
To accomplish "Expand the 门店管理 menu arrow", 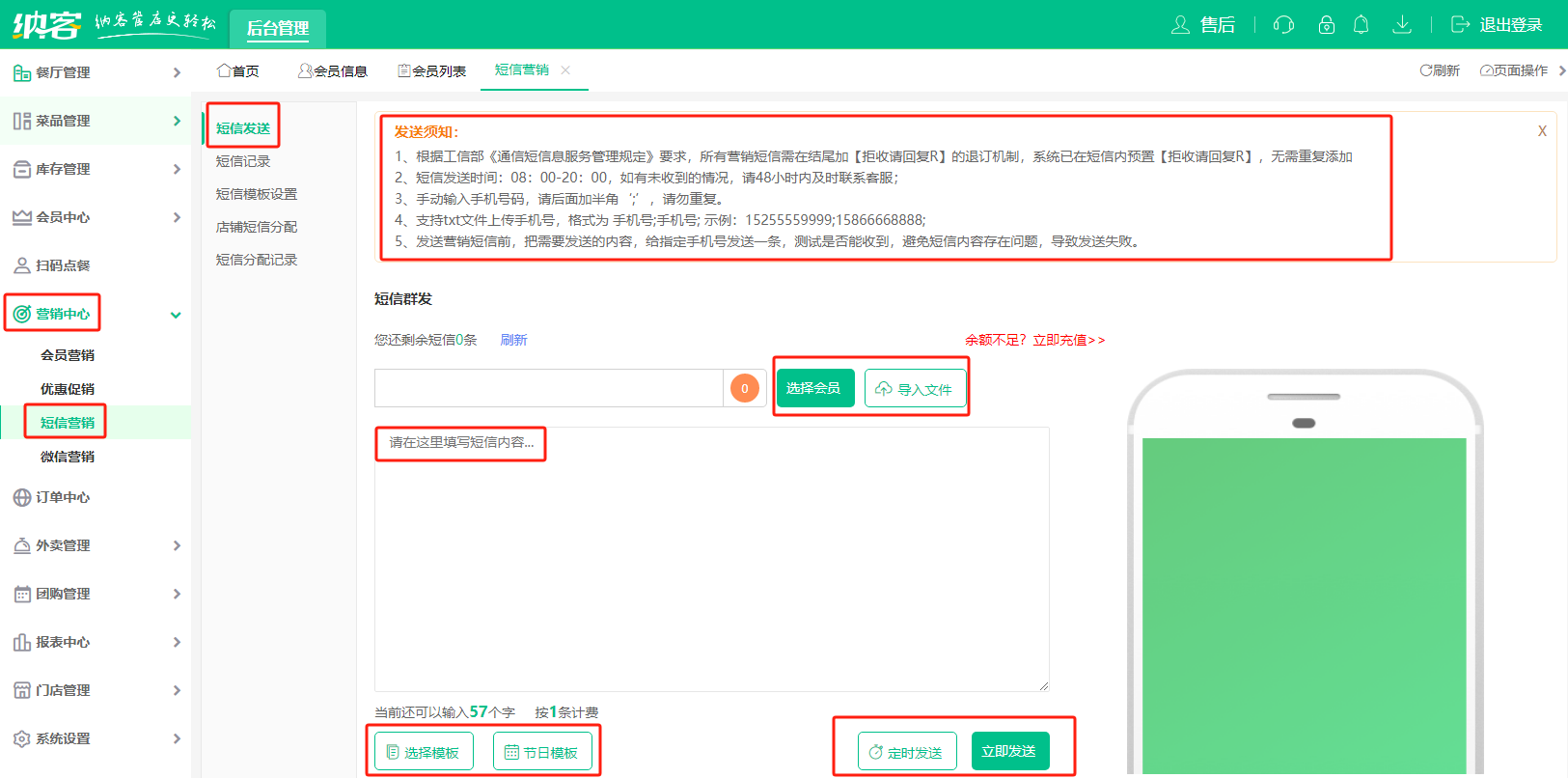I will tap(177, 690).
